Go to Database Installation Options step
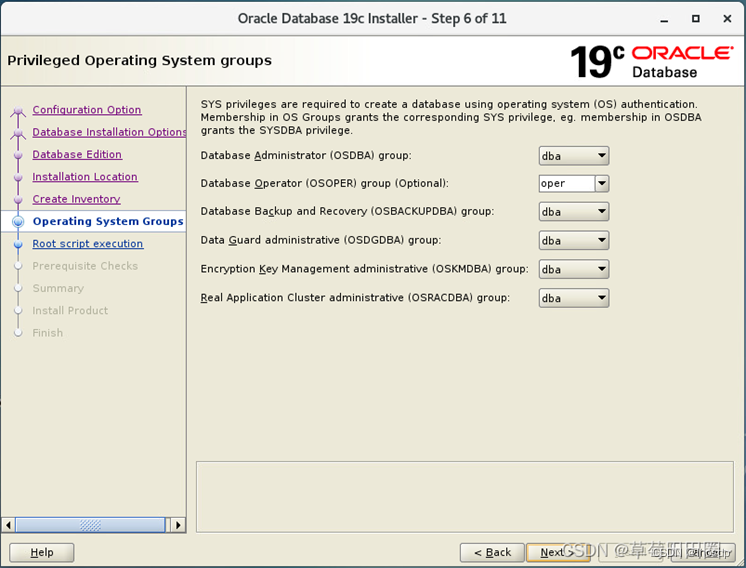 (x=109, y=132)
